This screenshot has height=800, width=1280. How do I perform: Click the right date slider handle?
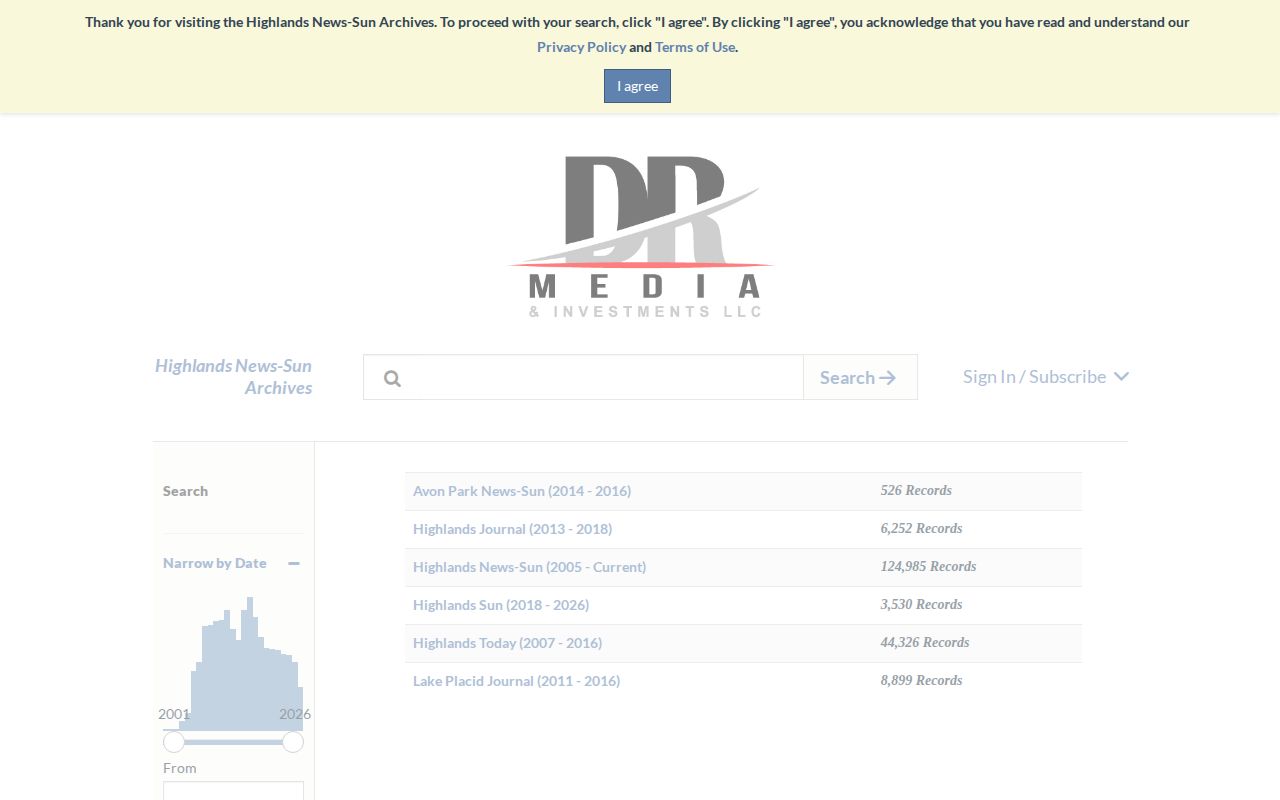pos(293,742)
